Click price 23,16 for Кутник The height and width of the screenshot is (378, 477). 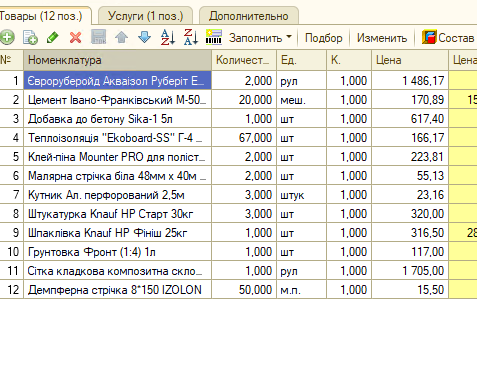410,194
